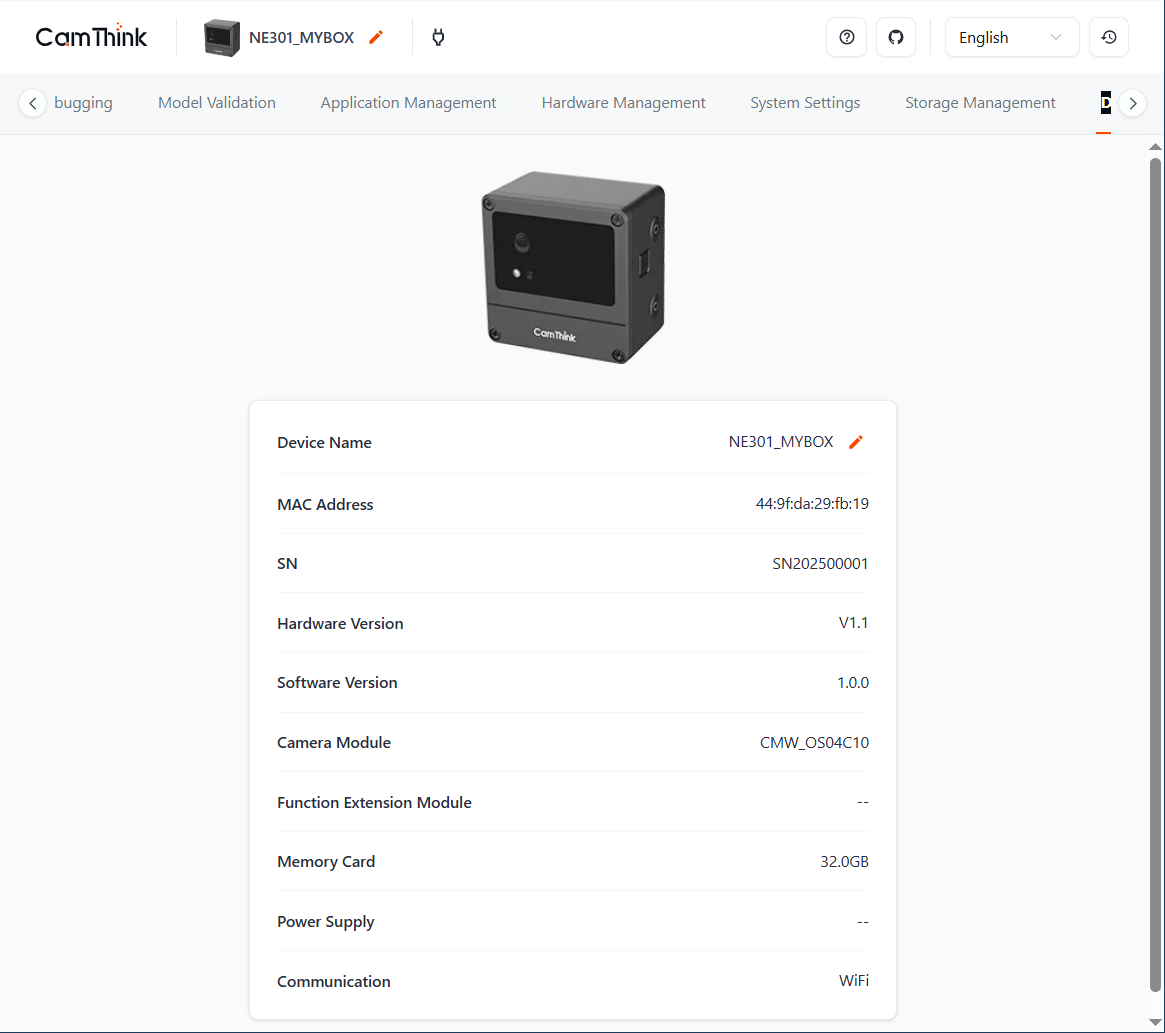Edit Device Name in the info card
Image resolution: width=1165 pixels, height=1033 pixels.
855,442
